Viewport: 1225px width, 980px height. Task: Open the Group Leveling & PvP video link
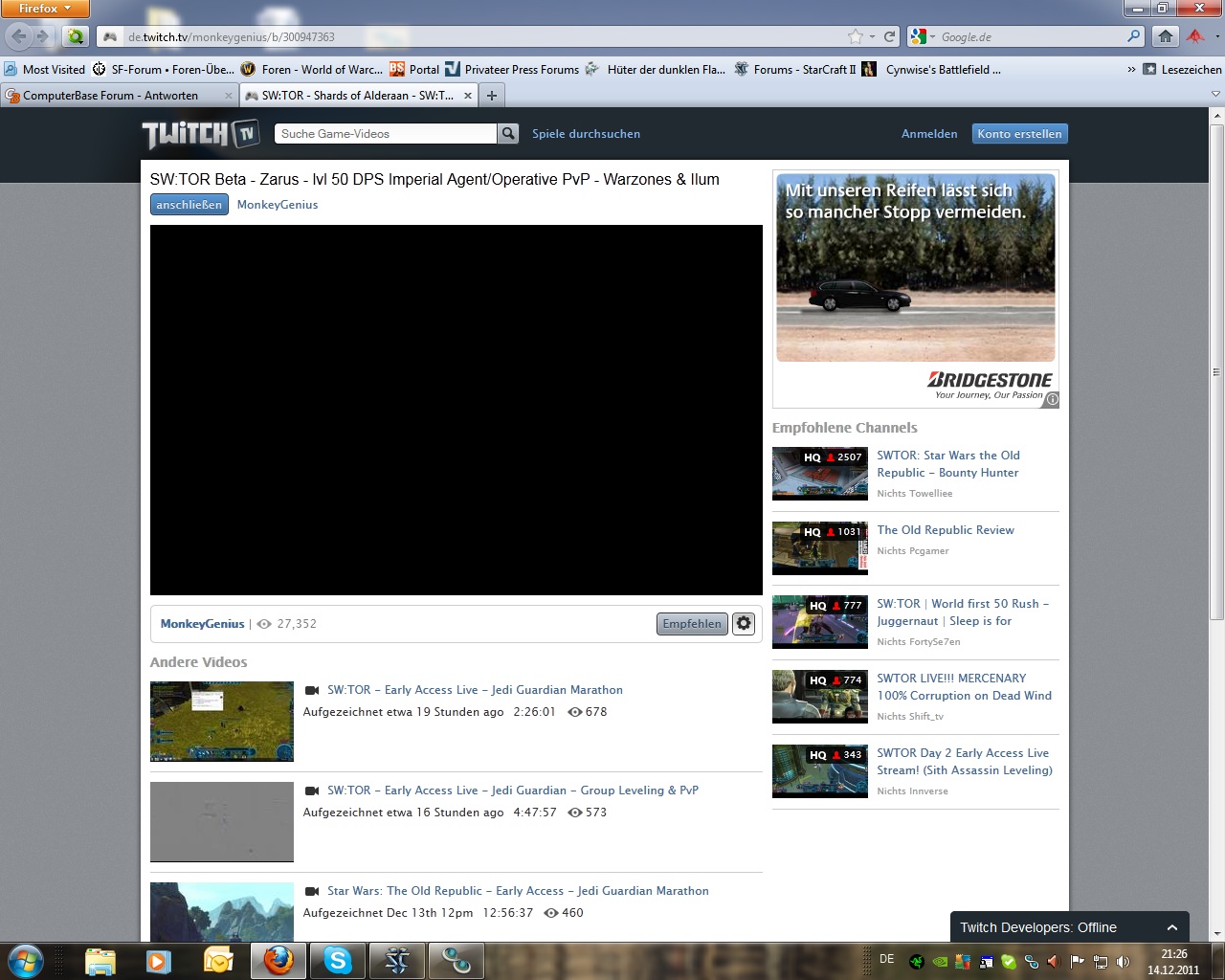tap(513, 791)
